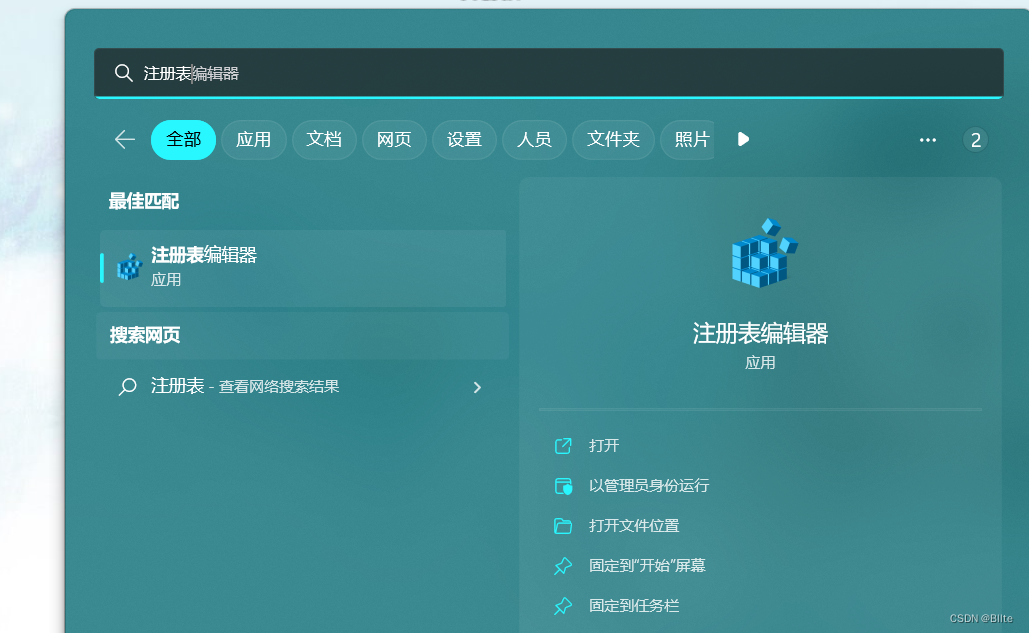Click the large Registry Editor app icon
The image size is (1029, 633).
(761, 253)
